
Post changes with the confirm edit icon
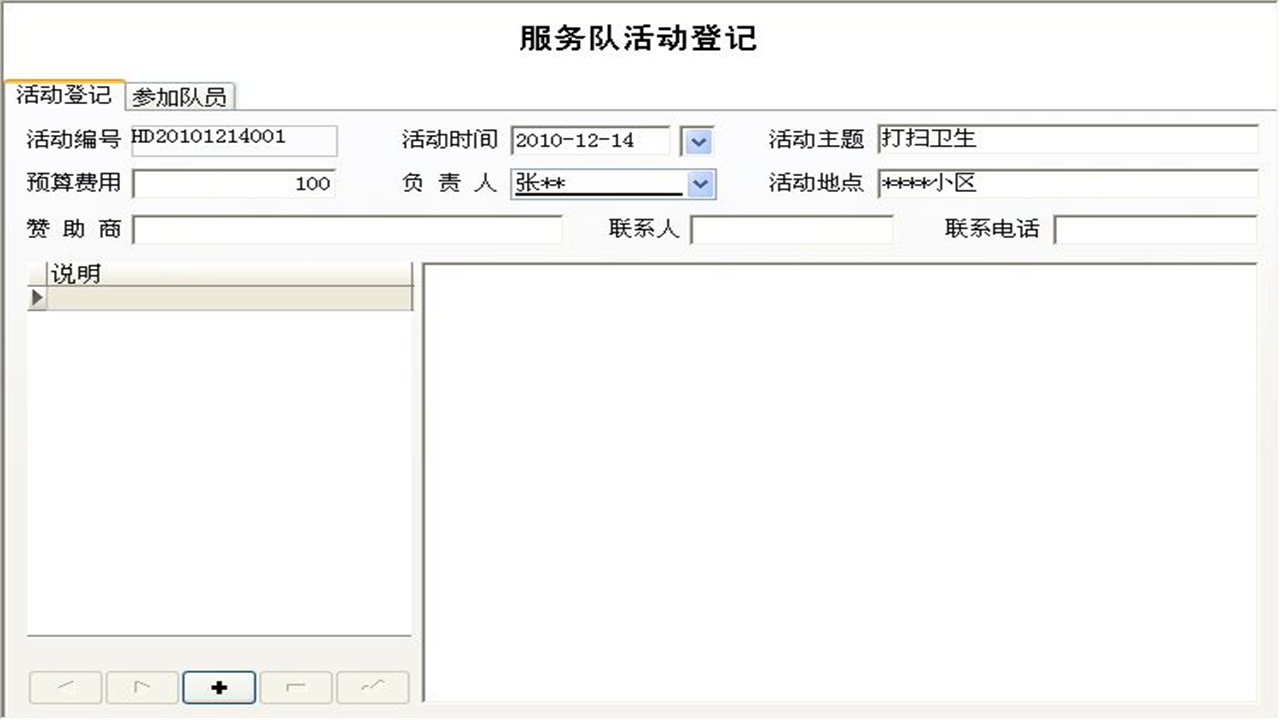pyautogui.click(x=372, y=687)
